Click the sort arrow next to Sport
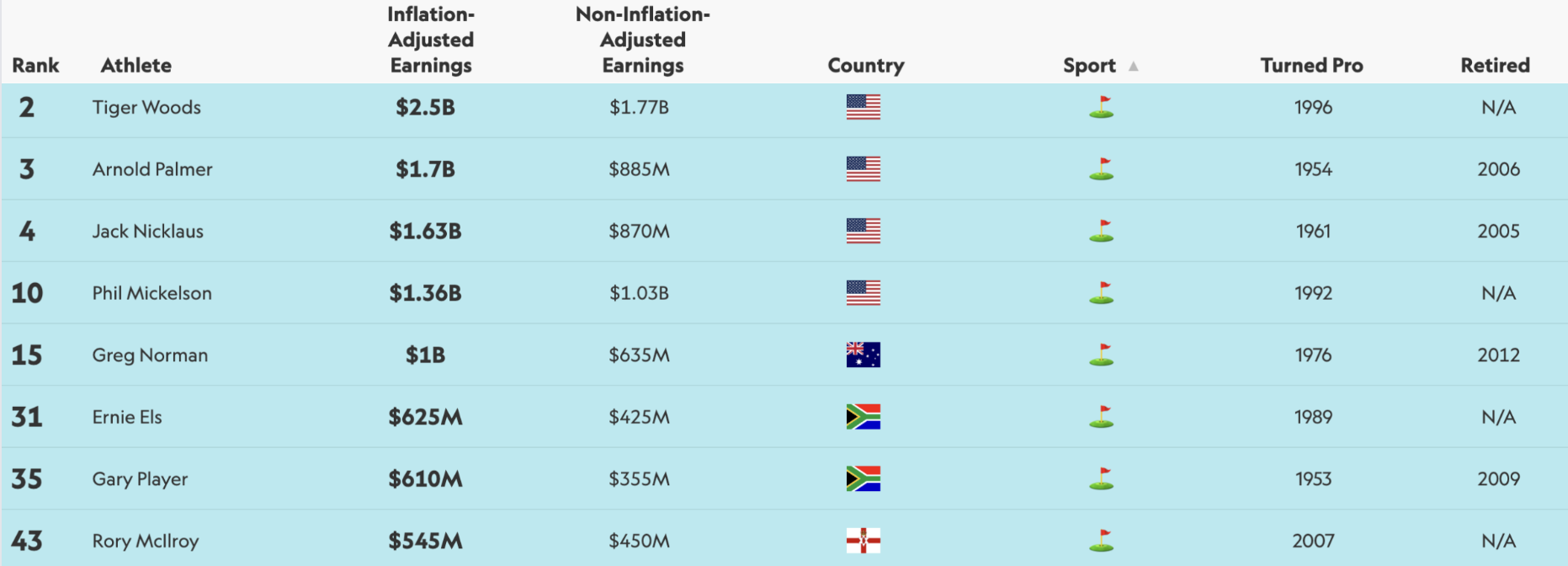This screenshot has width=1568, height=566. pyautogui.click(x=1134, y=66)
